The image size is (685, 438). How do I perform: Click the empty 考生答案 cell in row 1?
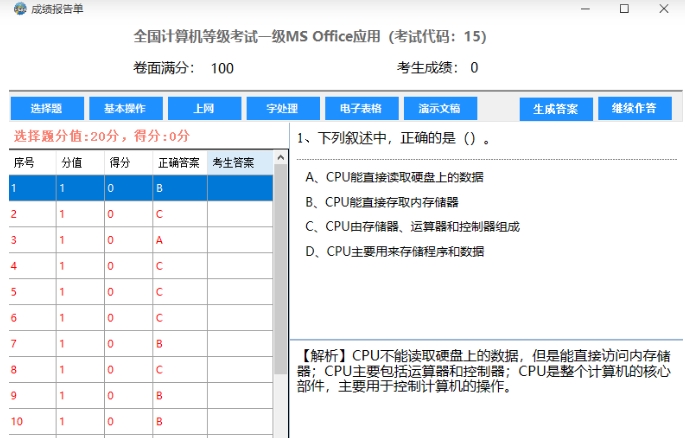[x=240, y=188]
